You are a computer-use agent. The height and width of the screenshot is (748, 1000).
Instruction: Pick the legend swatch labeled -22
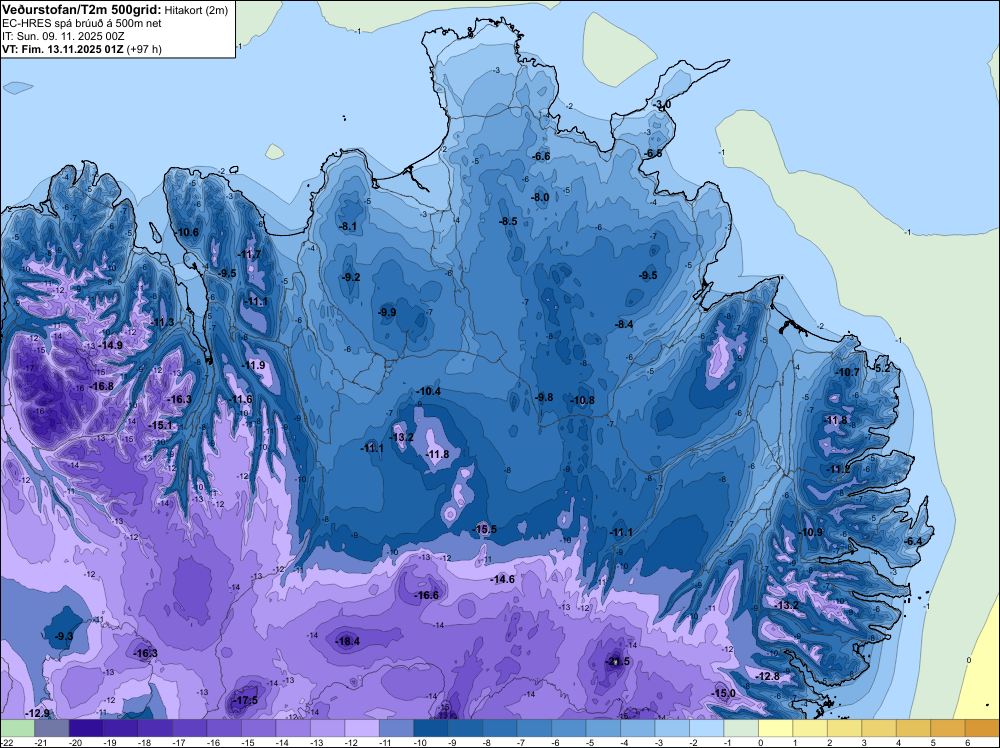pos(17,728)
